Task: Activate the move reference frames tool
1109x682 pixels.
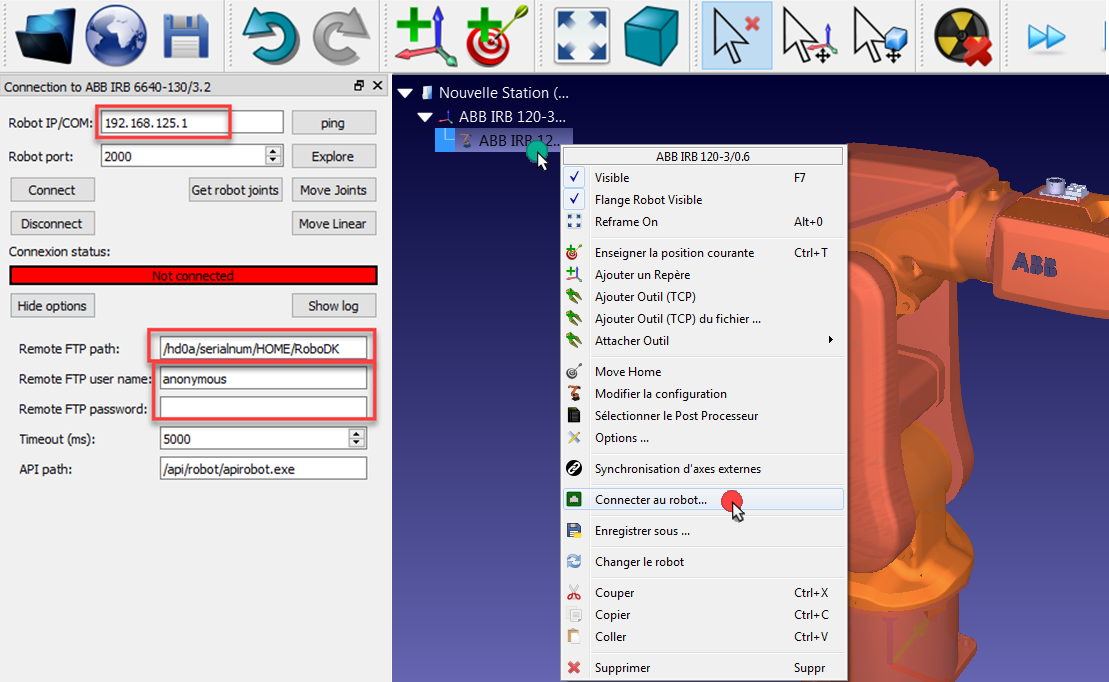Action: pyautogui.click(x=810, y=36)
